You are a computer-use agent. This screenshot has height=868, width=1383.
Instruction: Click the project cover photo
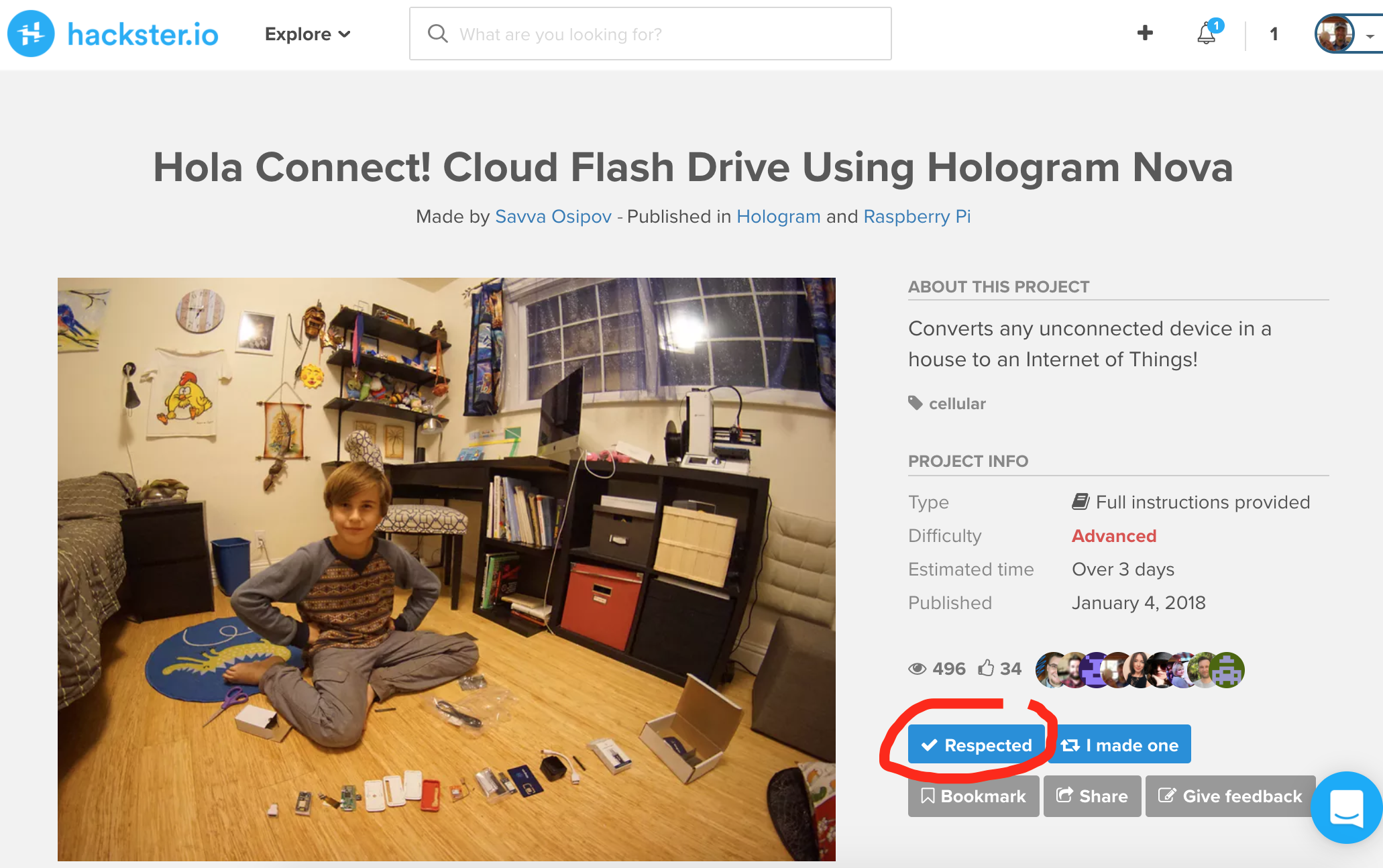pos(446,569)
